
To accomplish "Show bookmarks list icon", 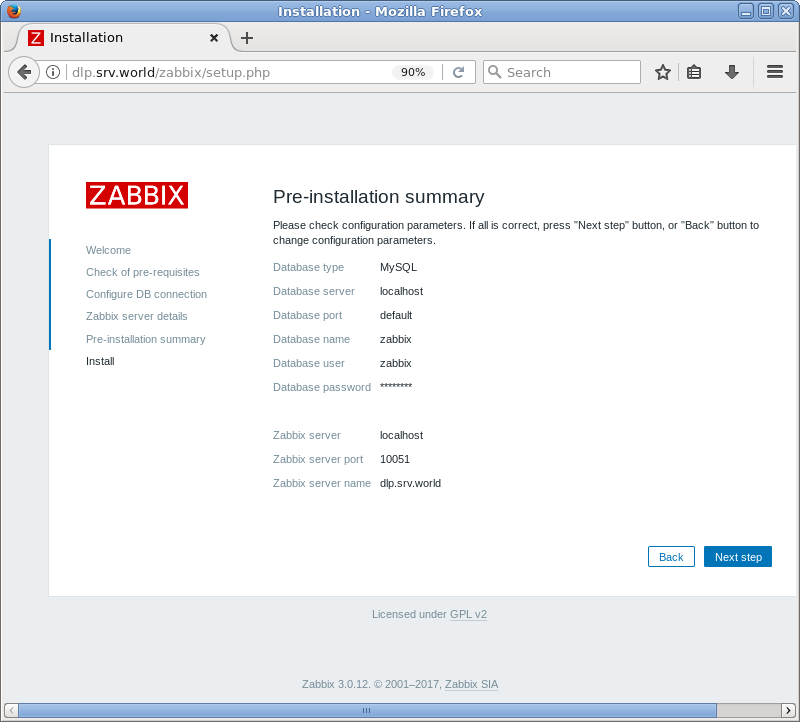I will pos(694,72).
